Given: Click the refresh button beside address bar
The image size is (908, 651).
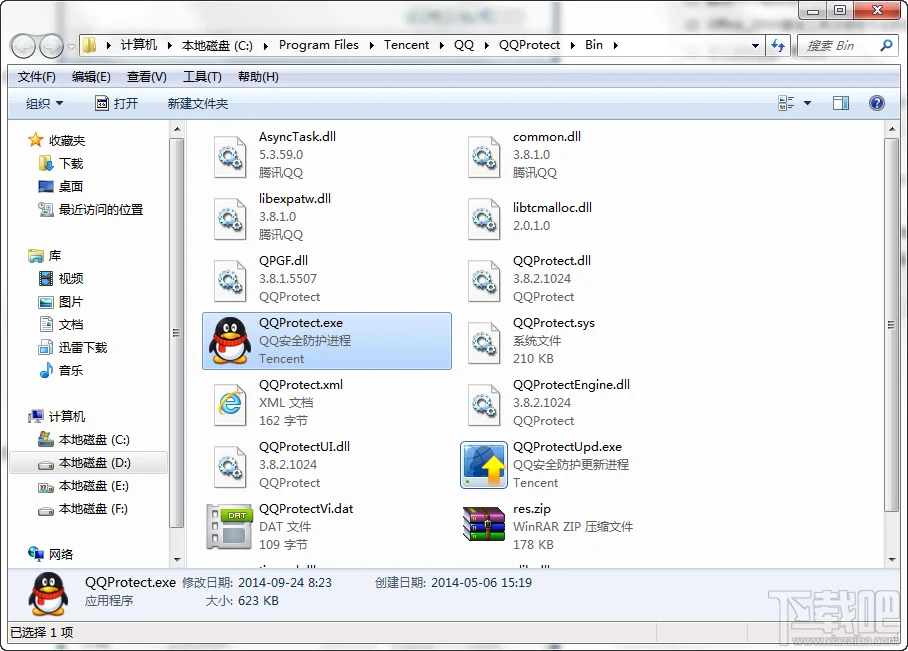Looking at the screenshot, I should pos(779,45).
